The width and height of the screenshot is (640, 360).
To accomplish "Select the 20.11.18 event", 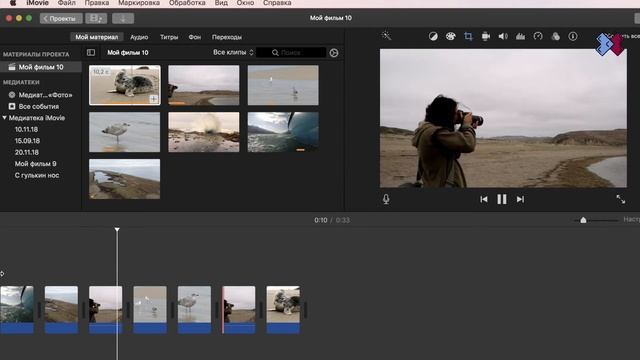I will 27,152.
